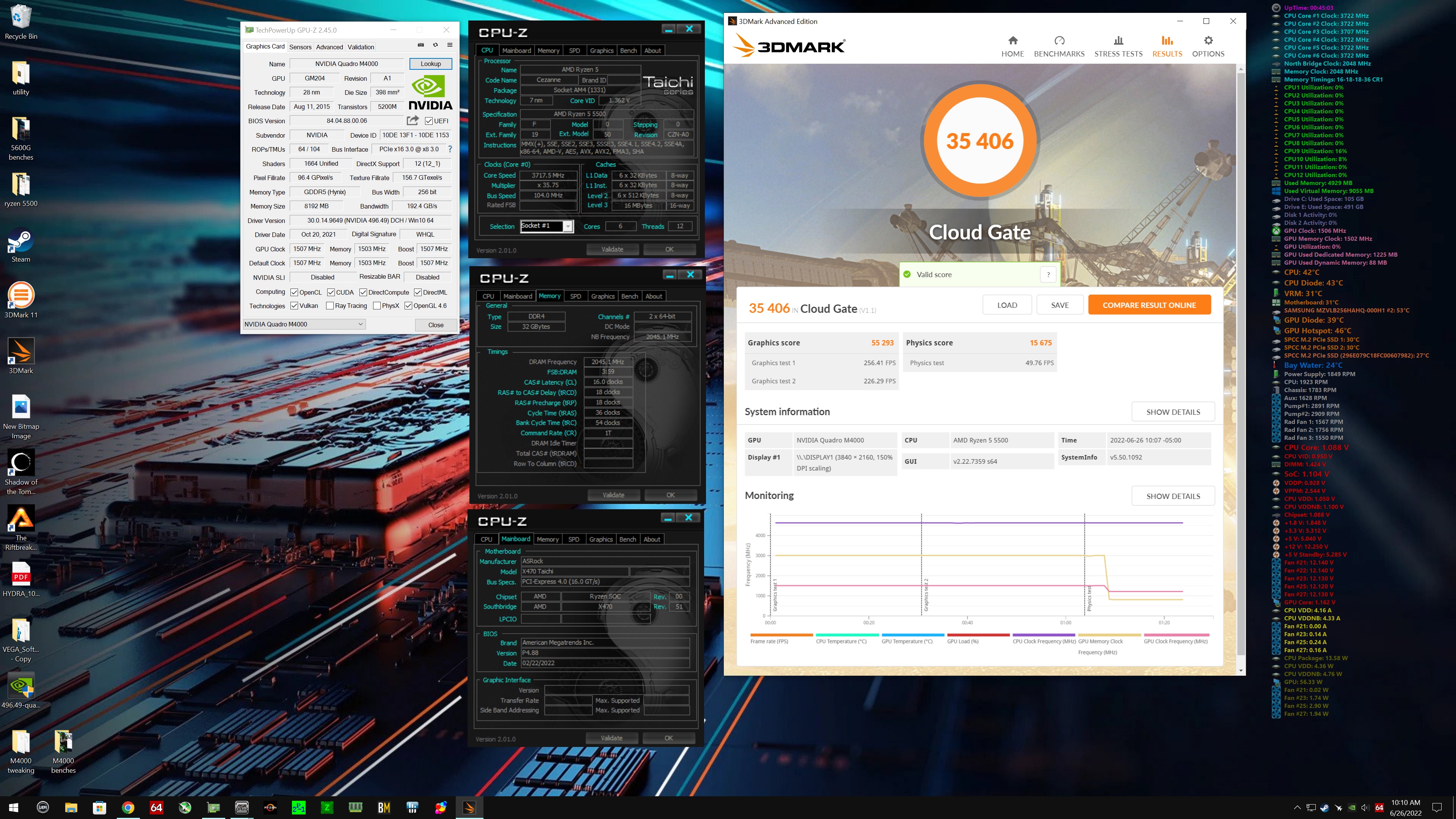Open the Recycle Bin desktop icon
The image size is (1456, 819).
point(21,22)
